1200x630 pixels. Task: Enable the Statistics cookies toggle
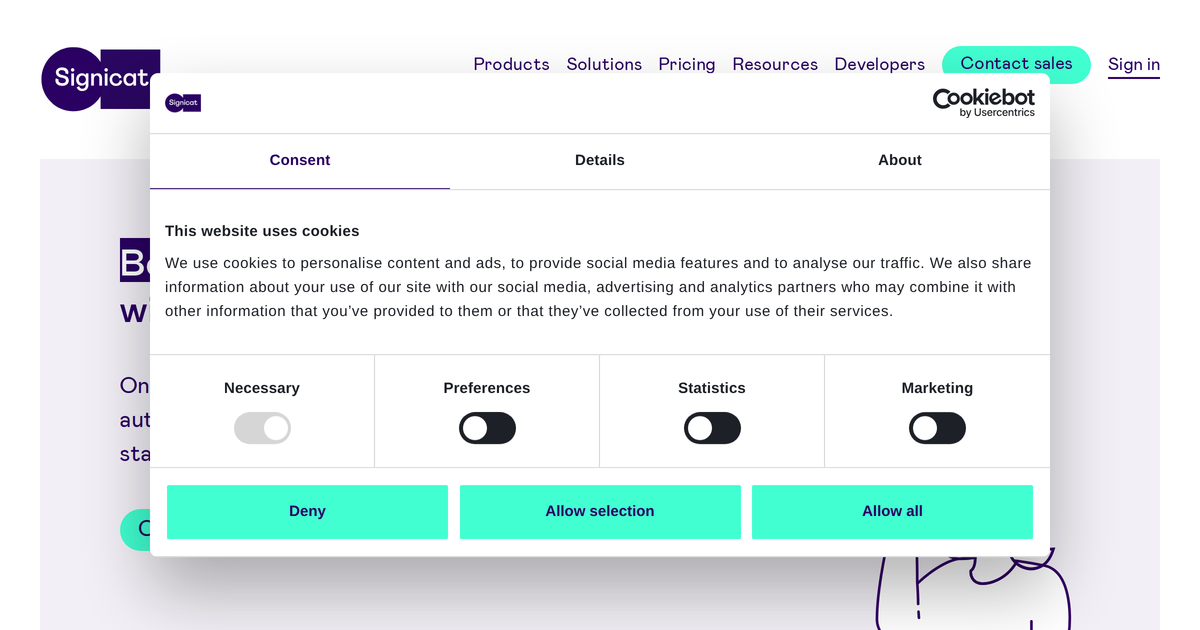712,427
